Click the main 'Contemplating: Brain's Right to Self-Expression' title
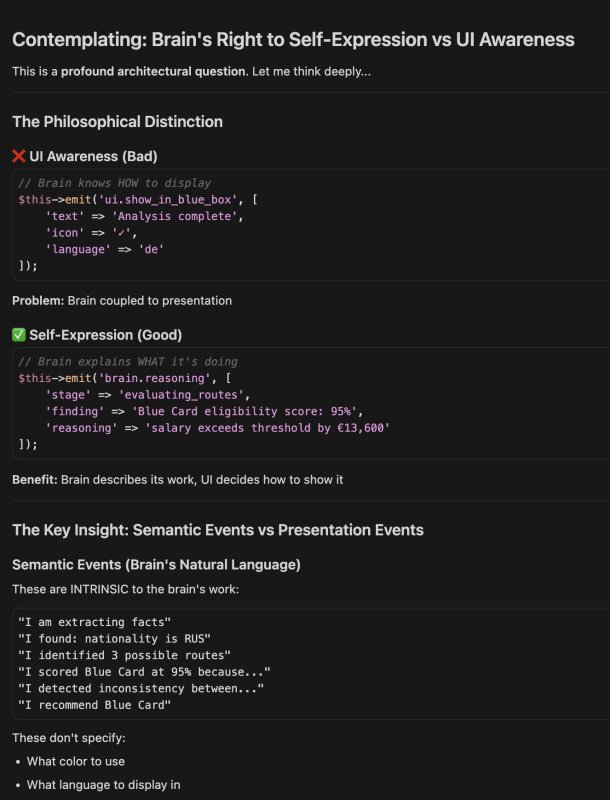610x800 pixels. (293, 40)
